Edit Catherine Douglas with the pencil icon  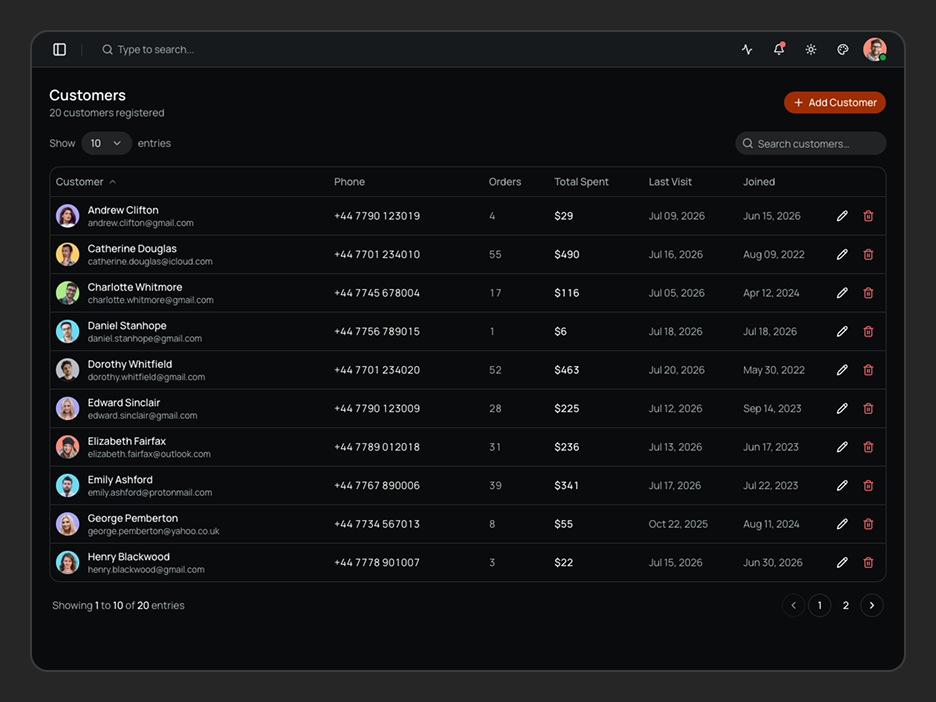click(x=842, y=254)
